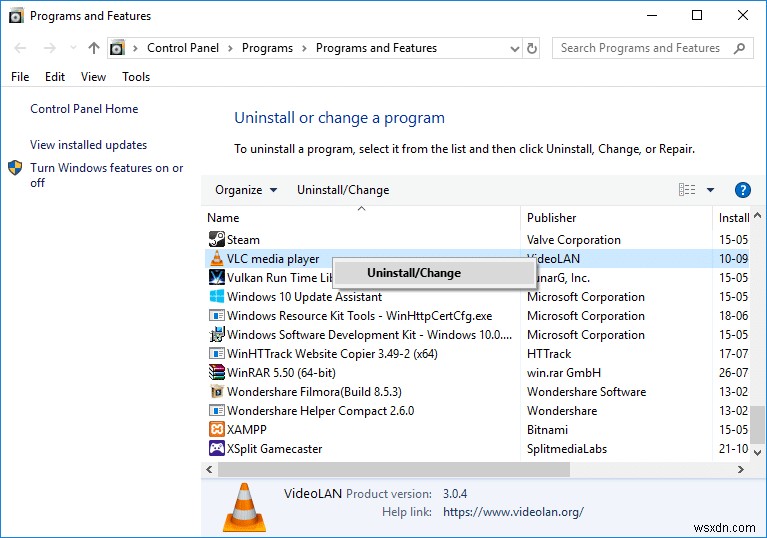Image resolution: width=767 pixels, height=538 pixels.
Task: Click the vertical scrollbar thumb
Action: coord(757,425)
